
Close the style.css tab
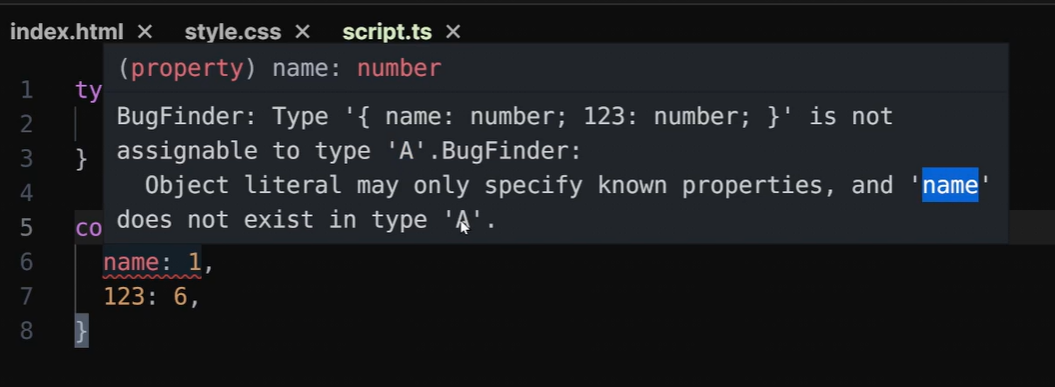tap(303, 32)
